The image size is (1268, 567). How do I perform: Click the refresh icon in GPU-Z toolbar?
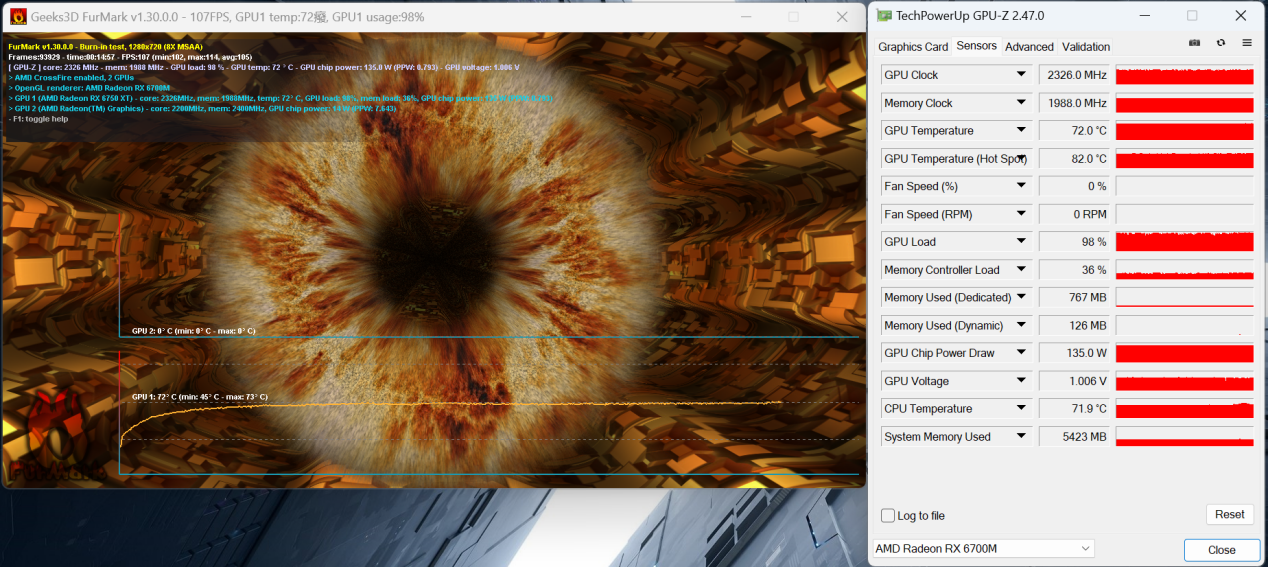pos(1220,43)
